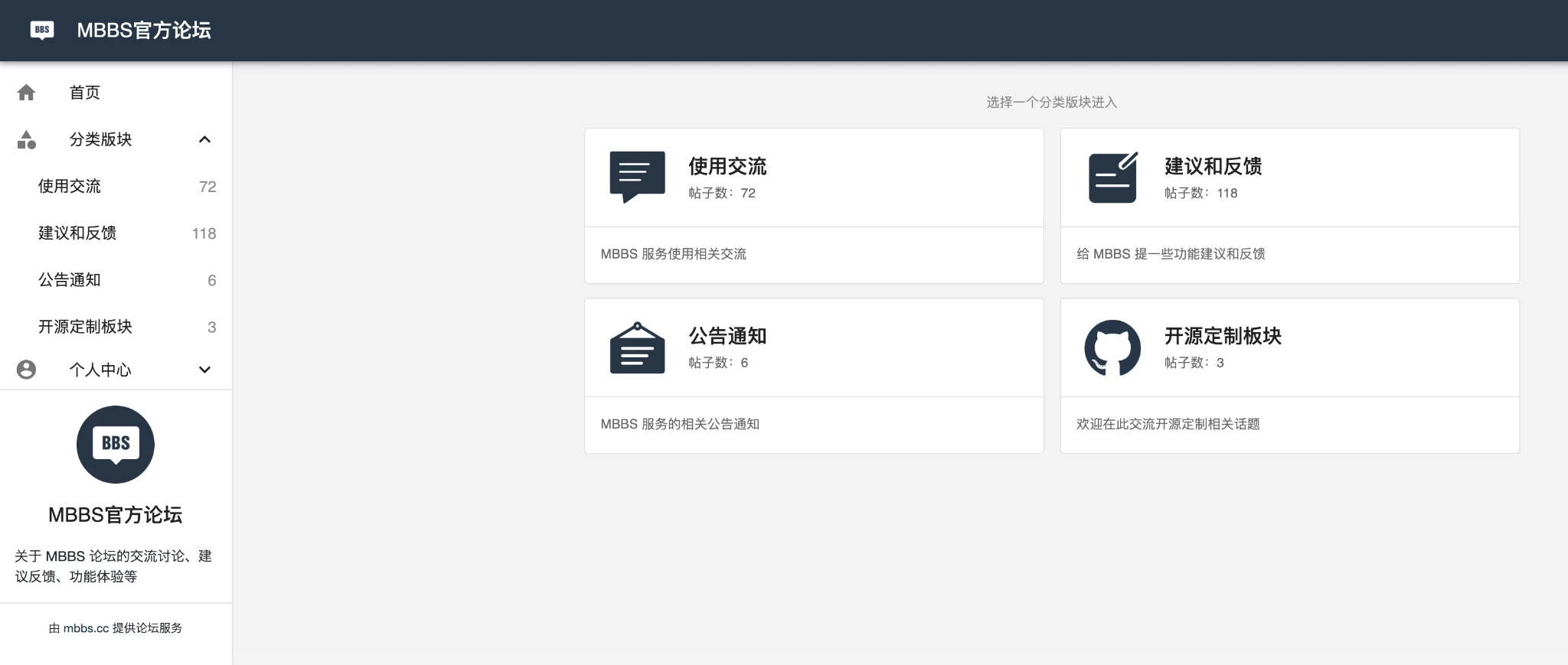Viewport: 1568px width, 665px height.
Task: Select 建议和反馈 in sidebar list
Action: tap(77, 233)
